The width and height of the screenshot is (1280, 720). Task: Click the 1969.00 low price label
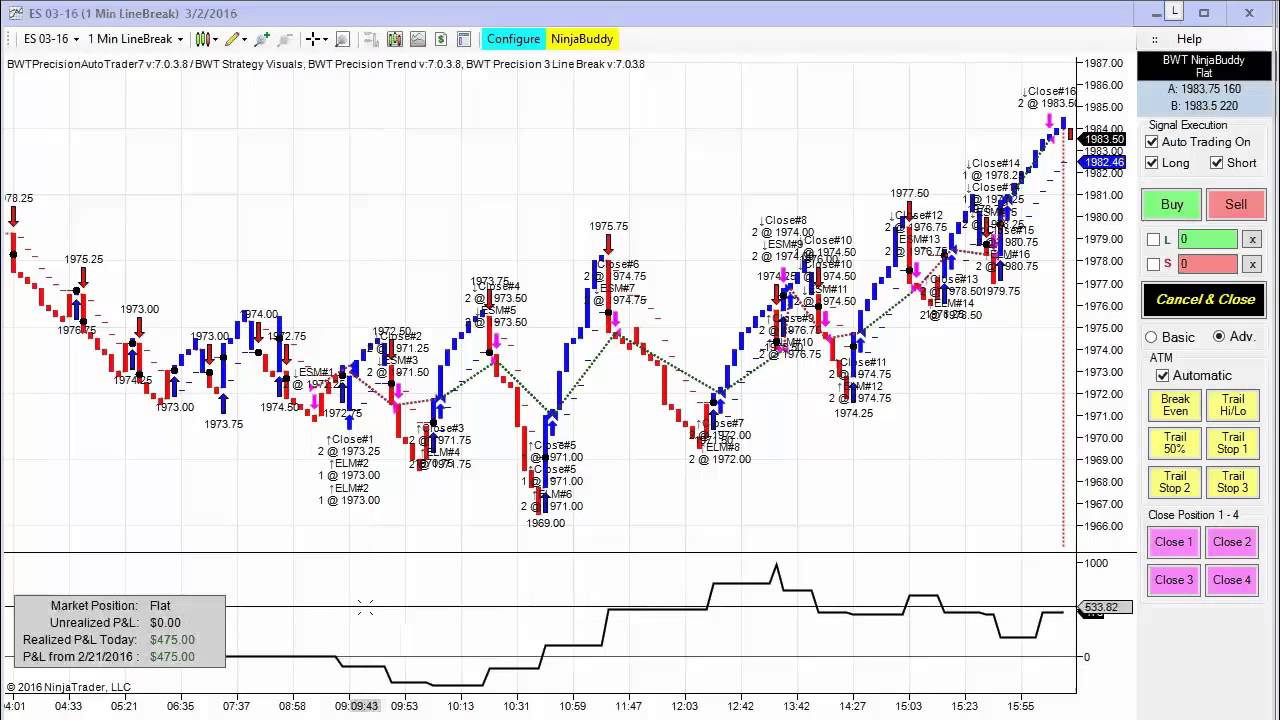(546, 523)
